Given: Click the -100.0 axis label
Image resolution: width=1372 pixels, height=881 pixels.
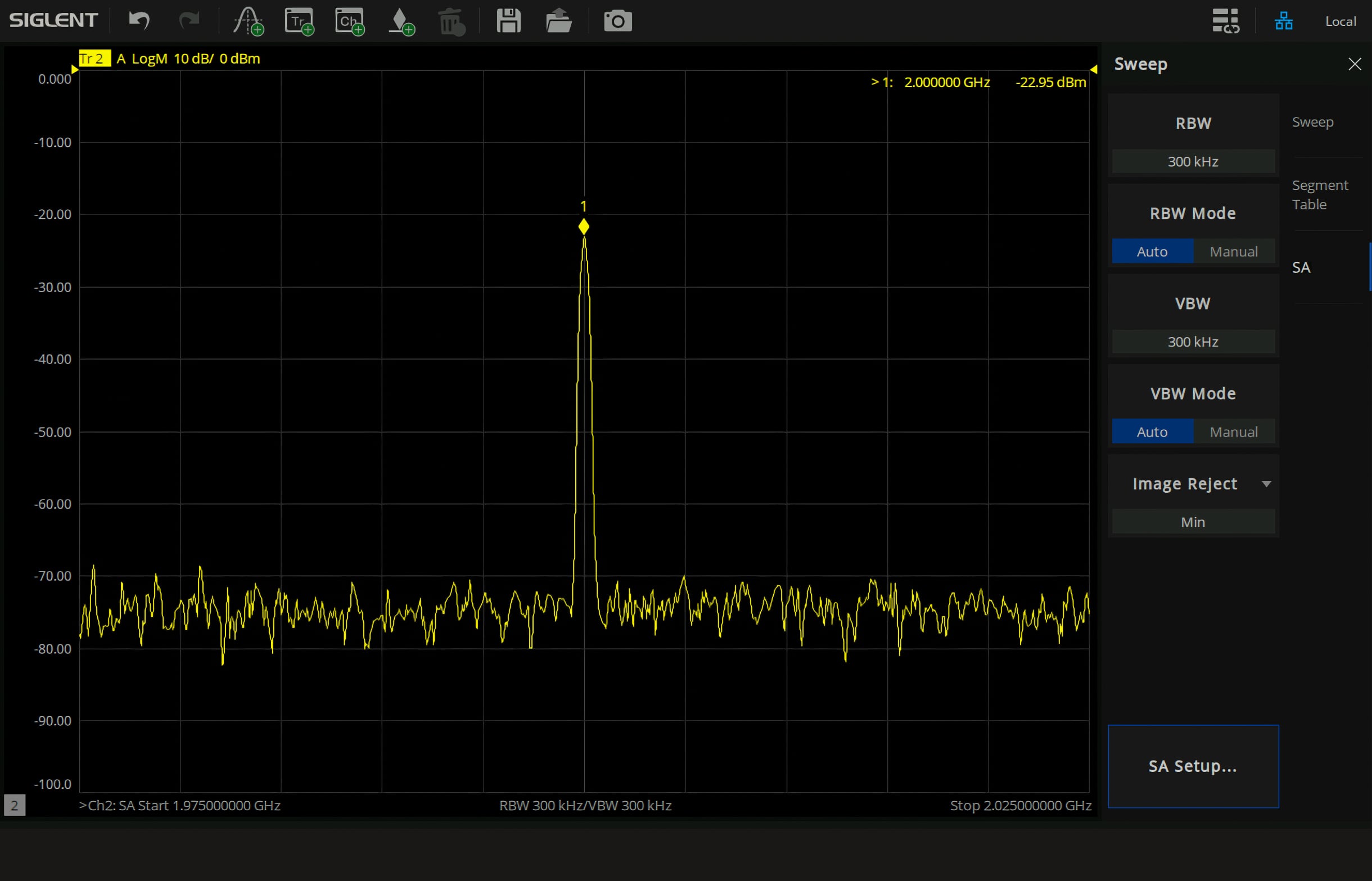Looking at the screenshot, I should (x=52, y=784).
